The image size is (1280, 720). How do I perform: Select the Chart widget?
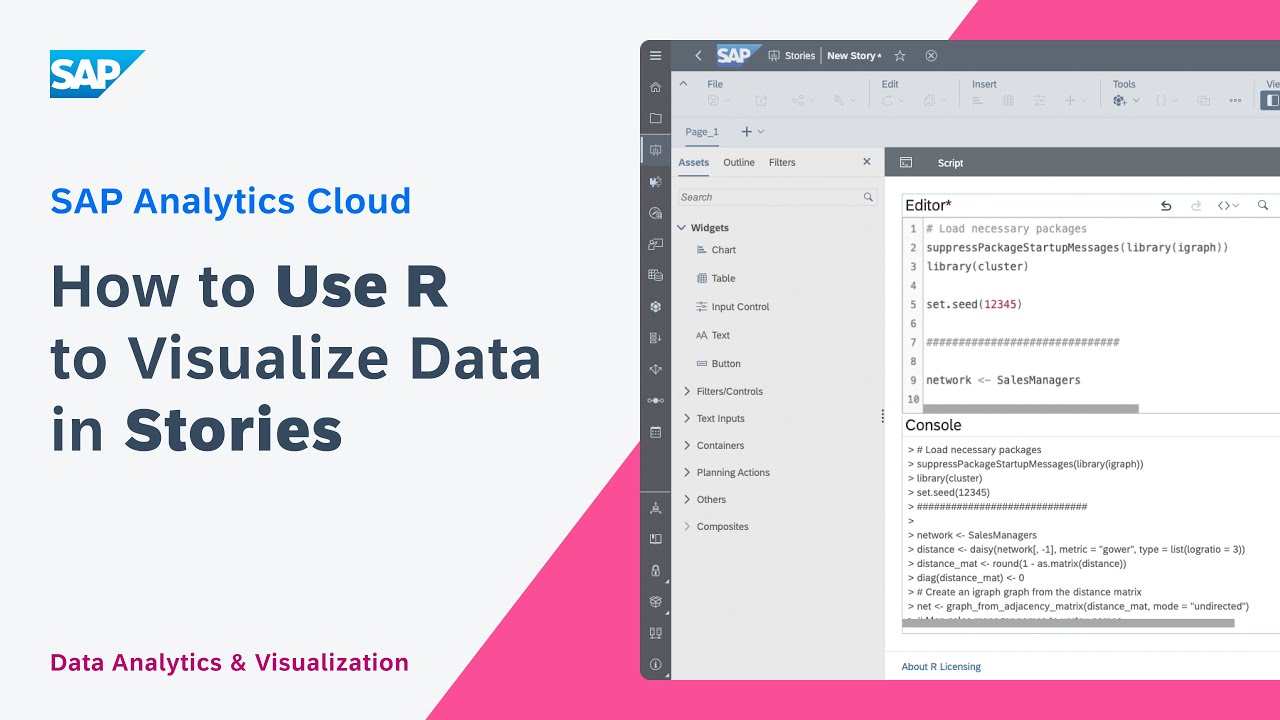click(716, 250)
